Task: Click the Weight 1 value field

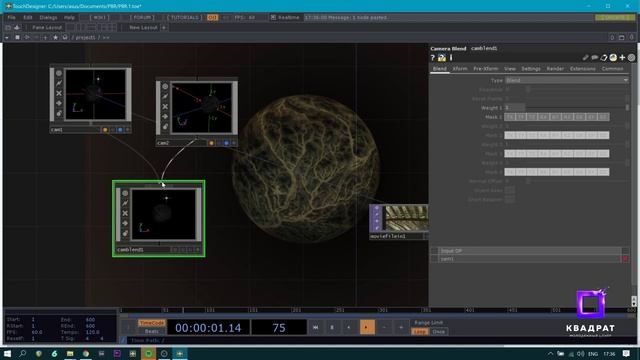Action: point(514,108)
